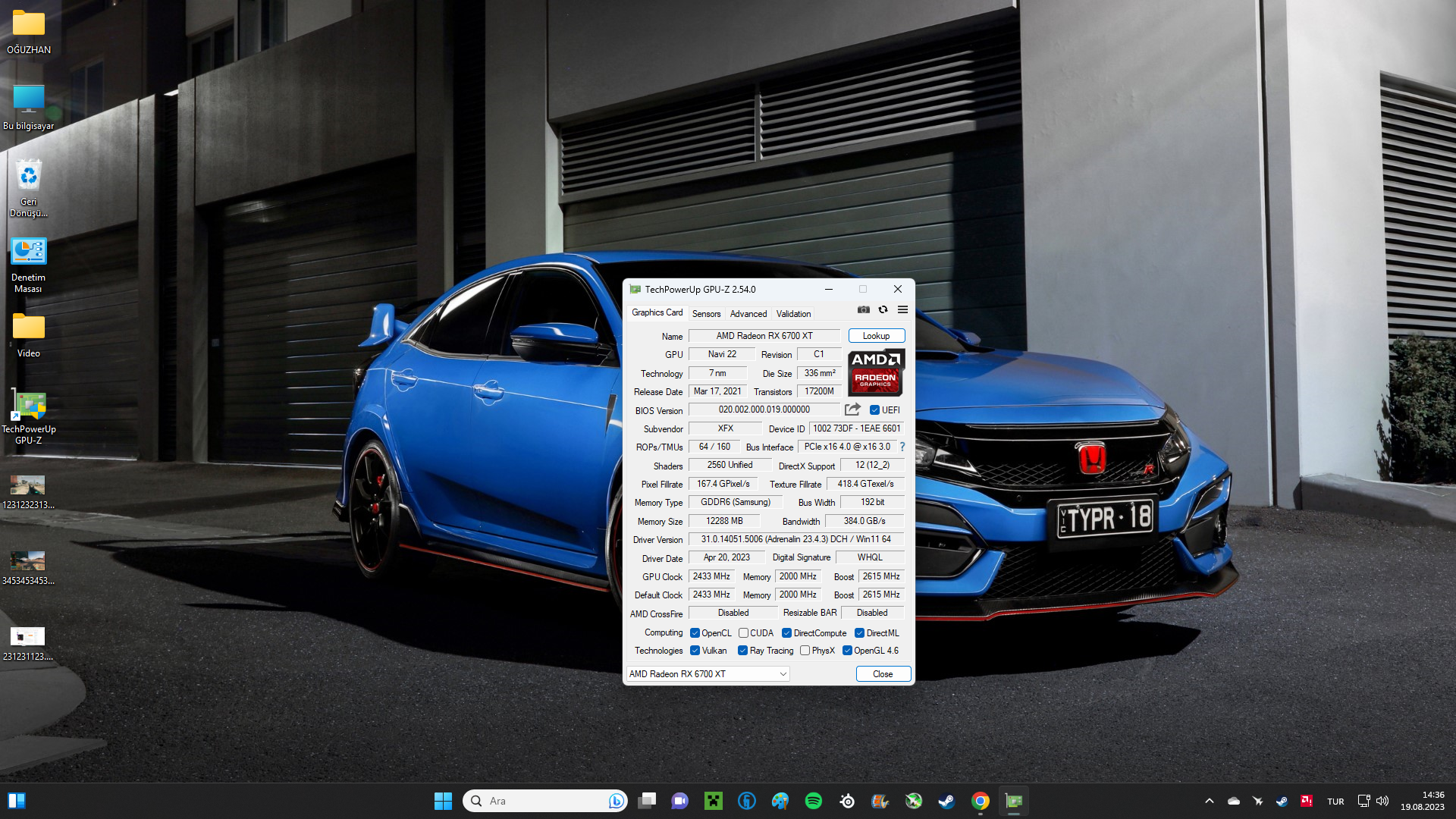The image size is (1456, 819).
Task: Switch to the Sensors tab
Action: point(706,314)
